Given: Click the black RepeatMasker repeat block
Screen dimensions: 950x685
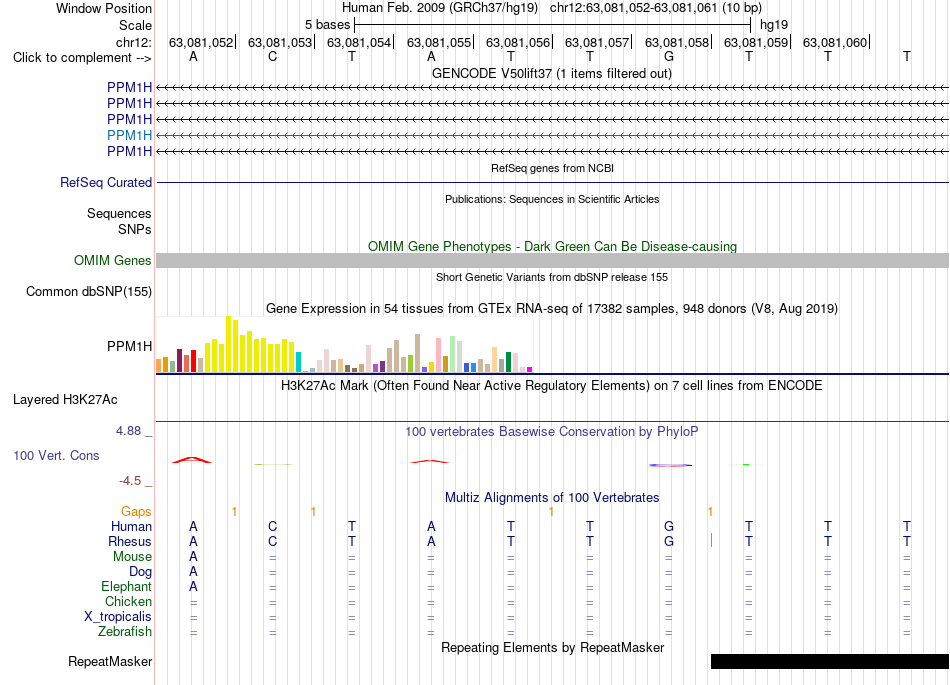Looking at the screenshot, I should pyautogui.click(x=829, y=661).
